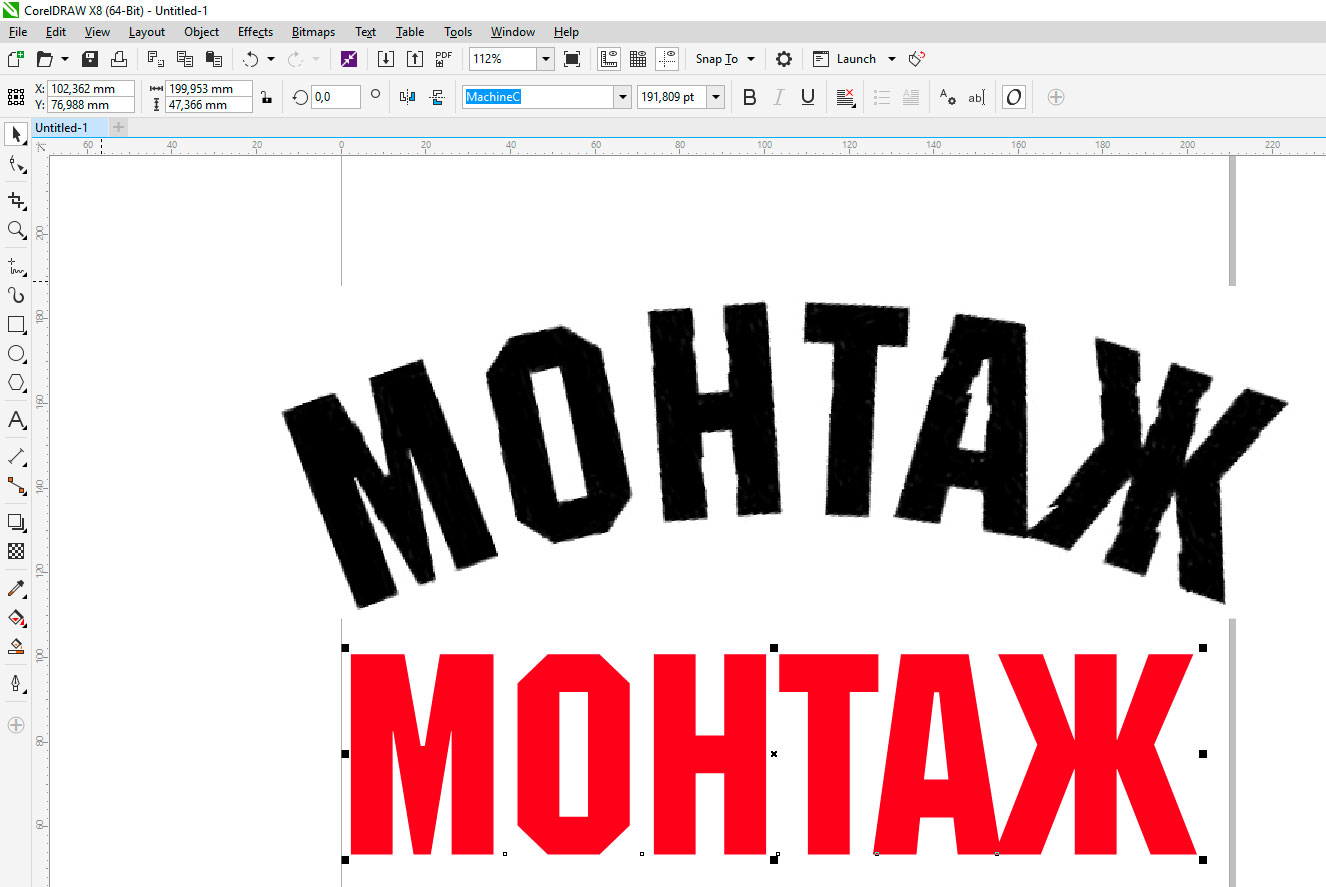
Task: Save the document with the floppy icon
Action: point(90,59)
